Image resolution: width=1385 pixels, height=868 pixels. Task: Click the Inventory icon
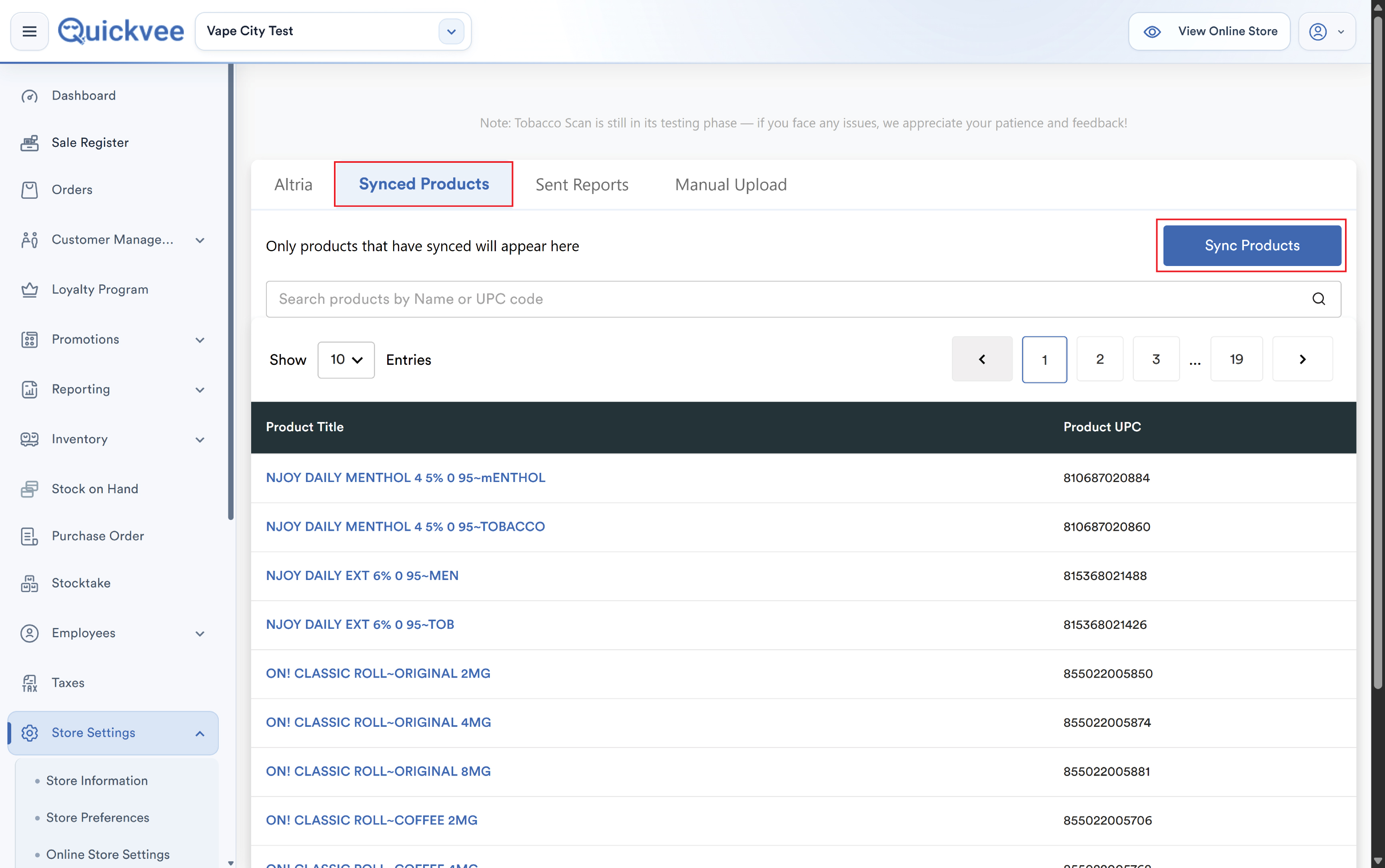[x=29, y=440]
